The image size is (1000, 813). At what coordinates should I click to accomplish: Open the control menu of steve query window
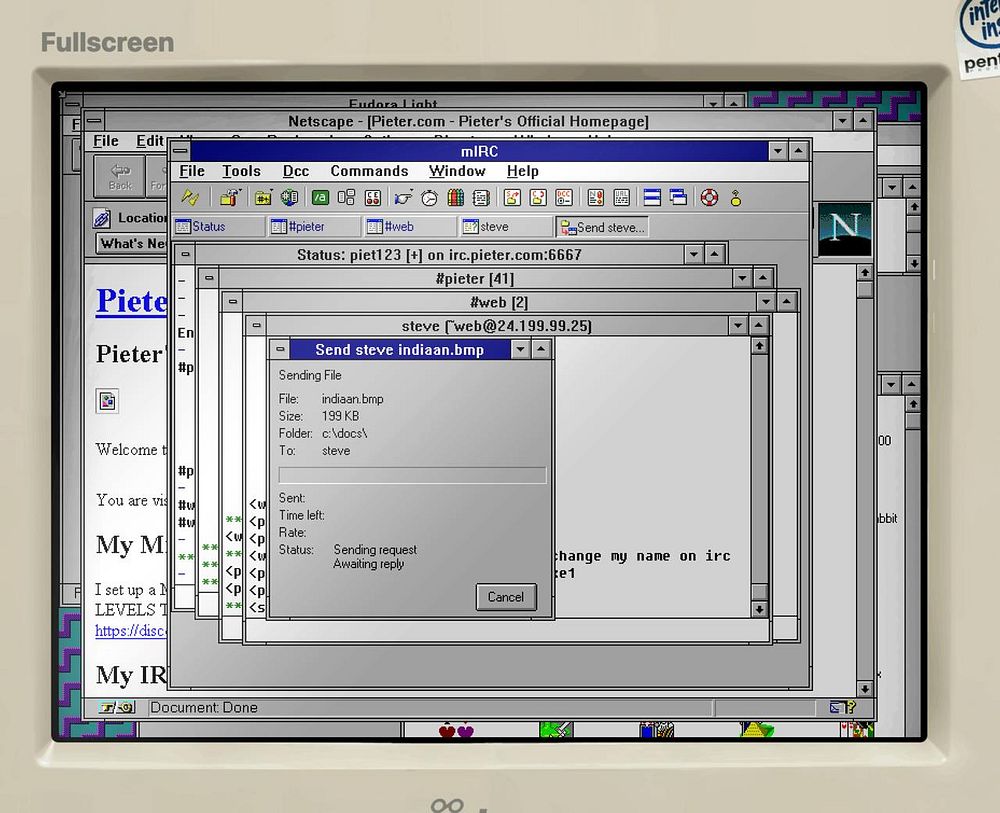(x=256, y=325)
